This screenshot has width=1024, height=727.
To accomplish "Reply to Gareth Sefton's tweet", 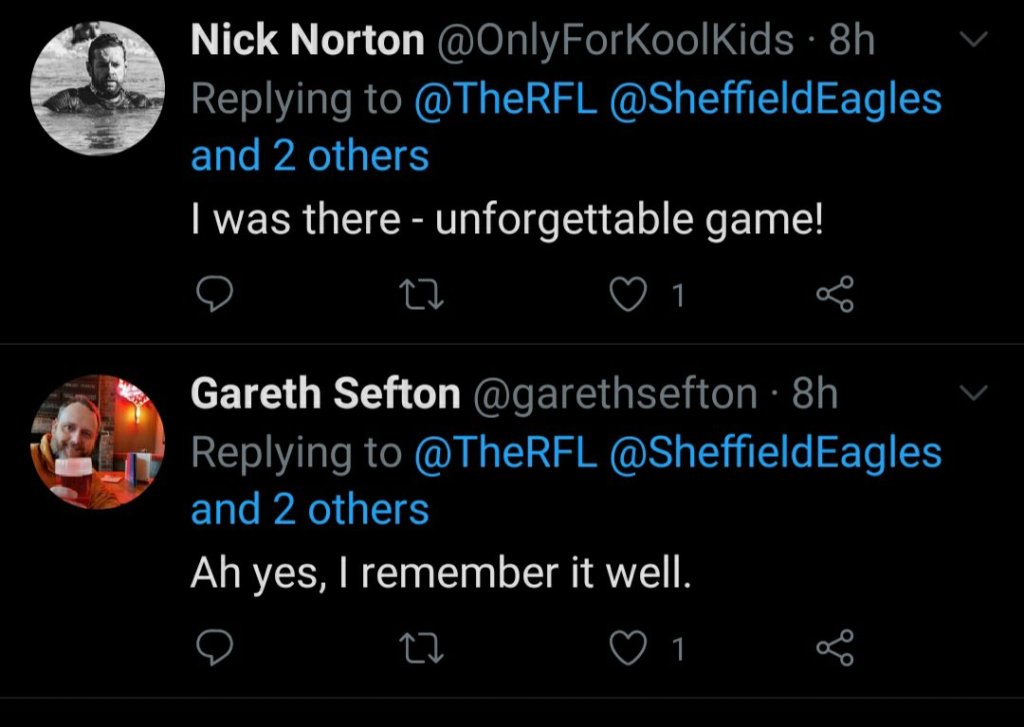I will point(212,650).
